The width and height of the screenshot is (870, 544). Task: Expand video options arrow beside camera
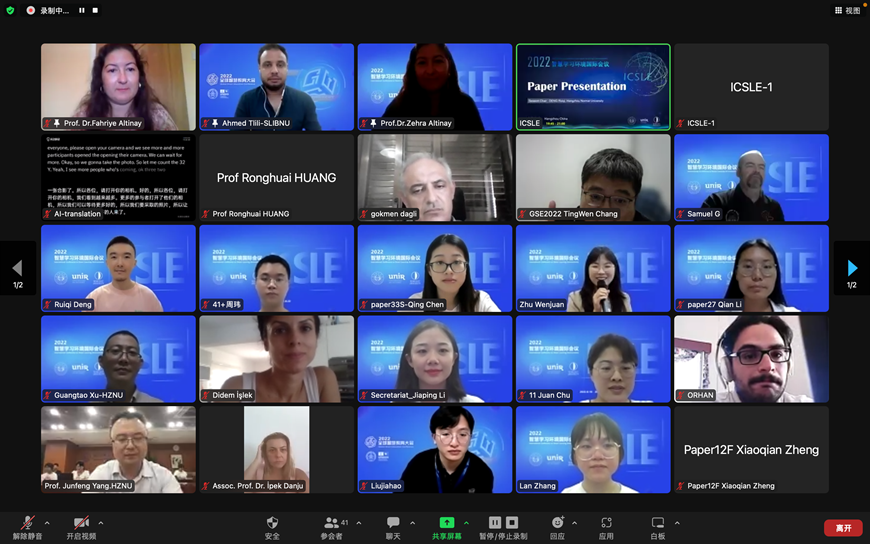[101, 522]
